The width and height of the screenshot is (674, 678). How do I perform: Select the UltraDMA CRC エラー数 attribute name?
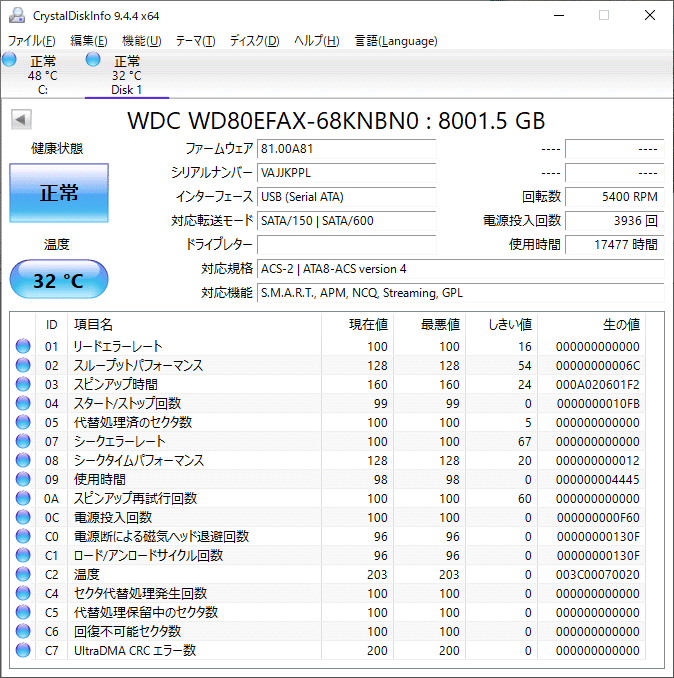point(135,651)
